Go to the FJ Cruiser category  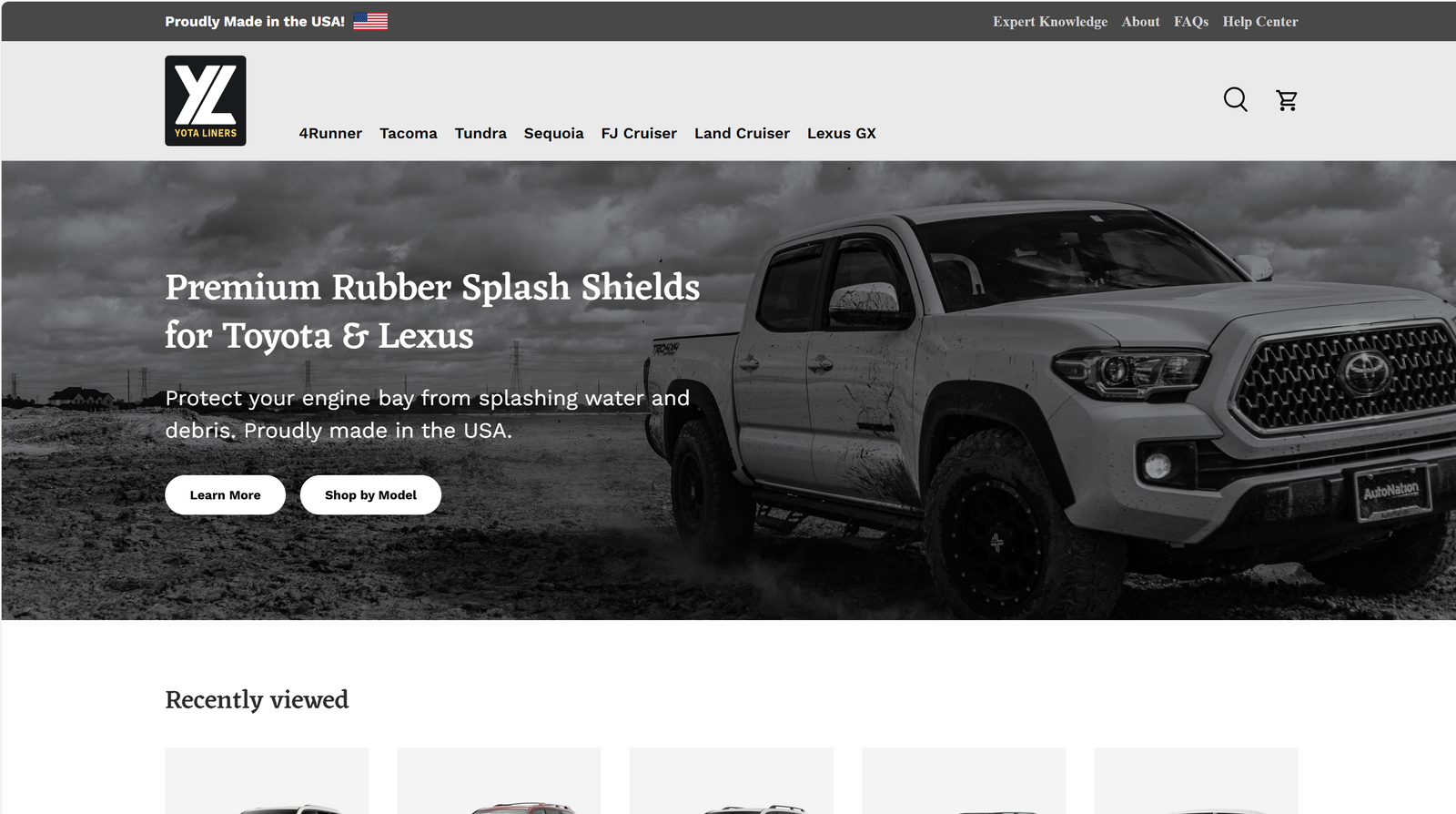tap(639, 133)
